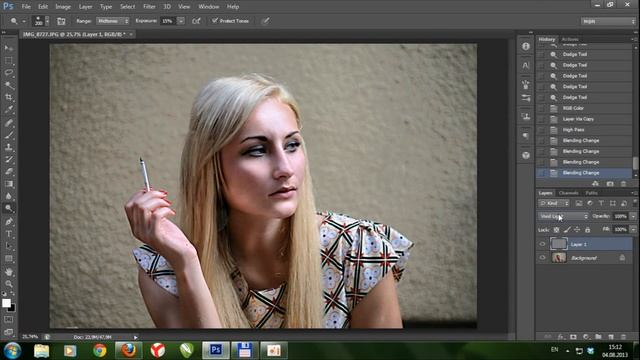Switch to the Actions tab
Viewport: 640px width, 360px height.
coord(570,40)
